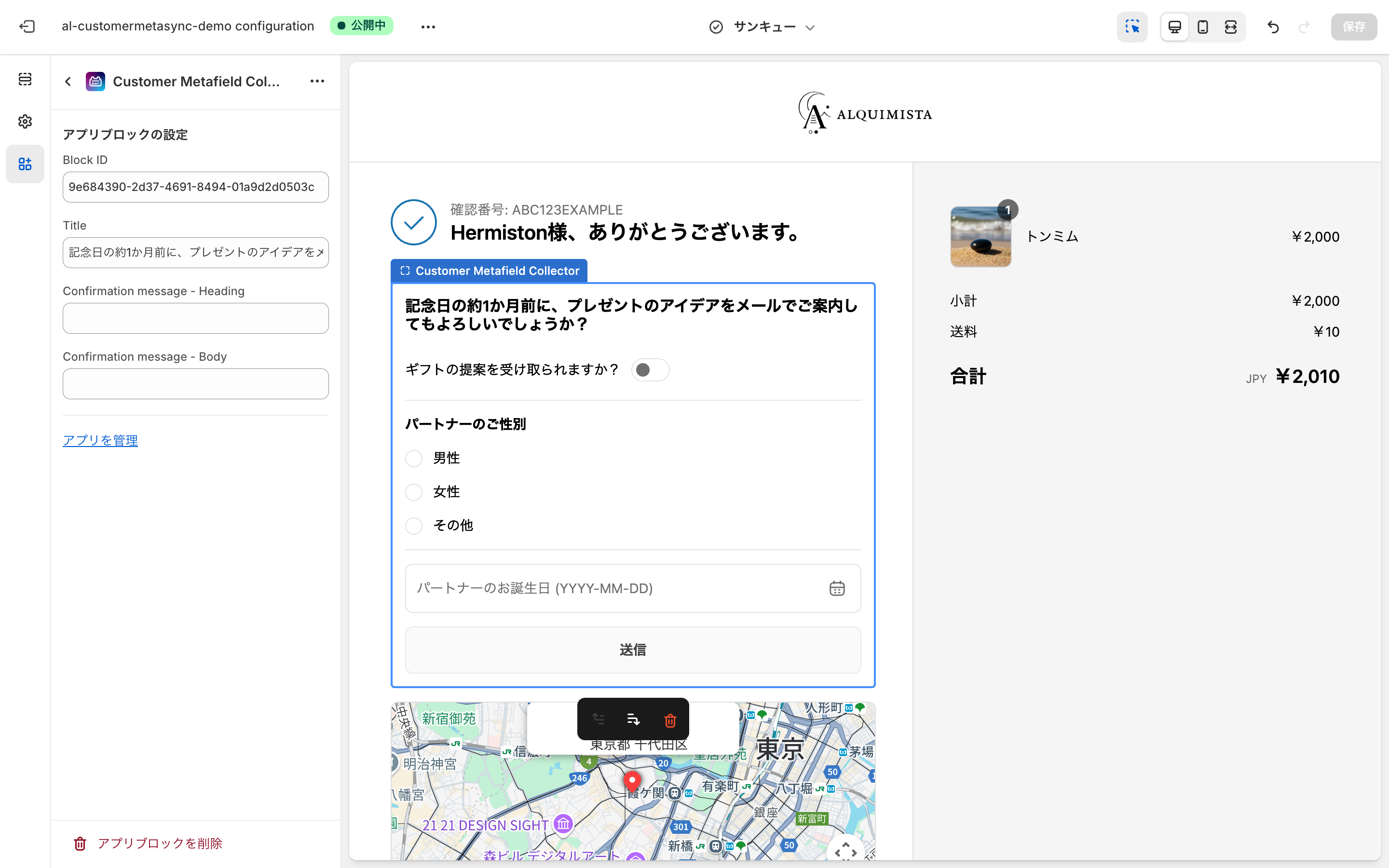Click the 確認番号: ABC123EXAMPLE text
This screenshot has height=868, width=1389.
537,210
